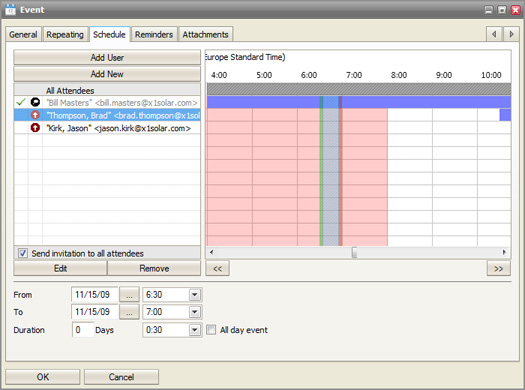Click the right arrow tab scroll icon

pos(511,34)
